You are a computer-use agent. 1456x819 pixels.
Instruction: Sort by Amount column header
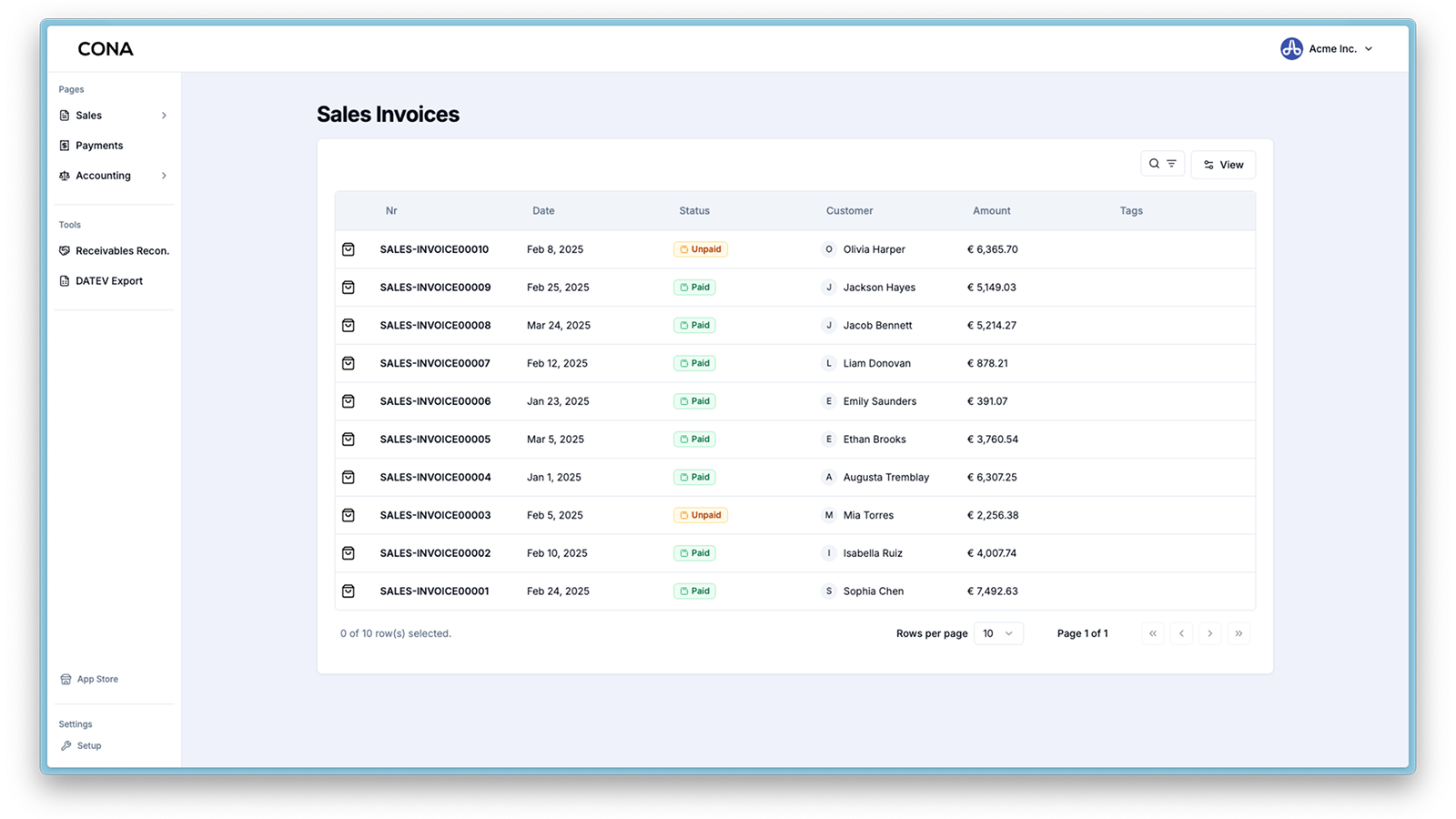tap(991, 211)
